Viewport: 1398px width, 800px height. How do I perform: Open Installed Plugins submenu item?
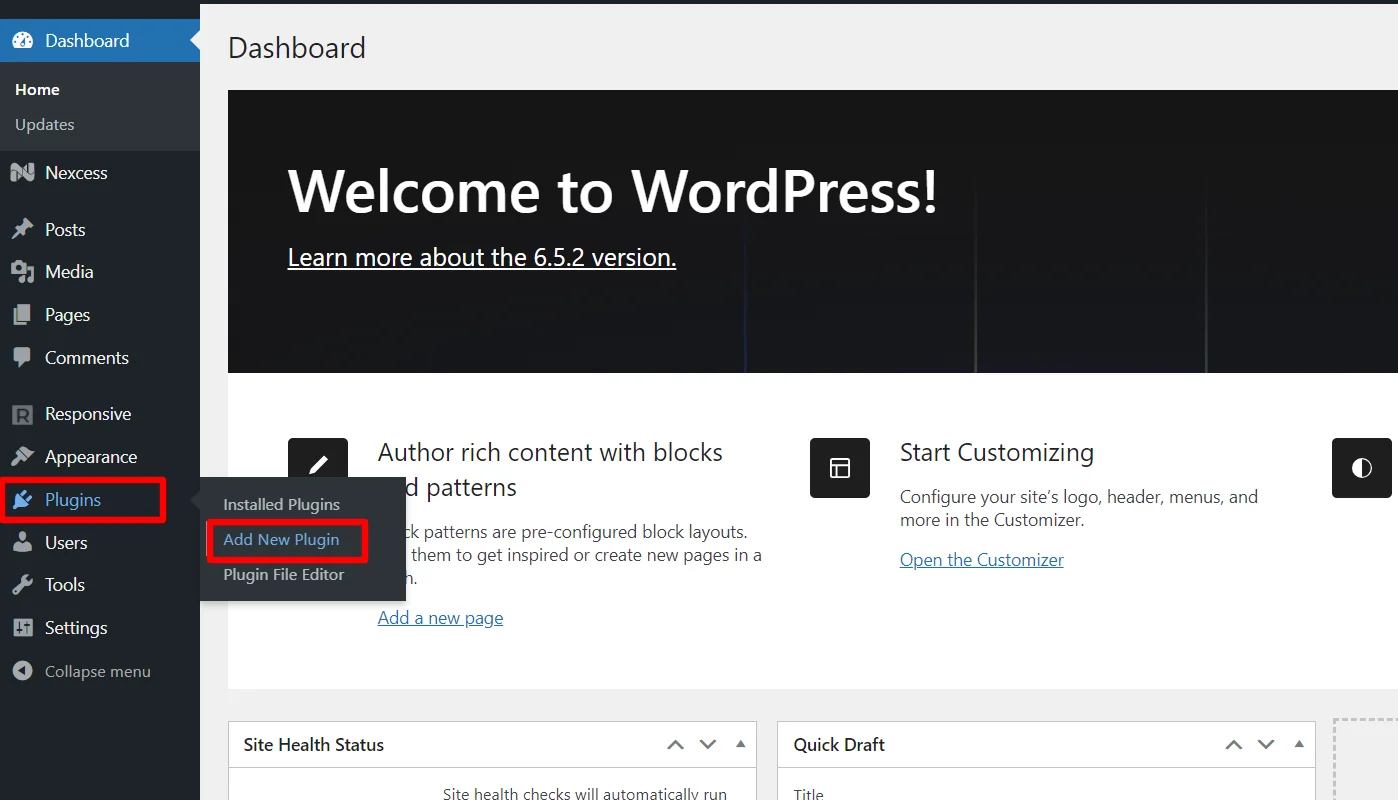(281, 505)
